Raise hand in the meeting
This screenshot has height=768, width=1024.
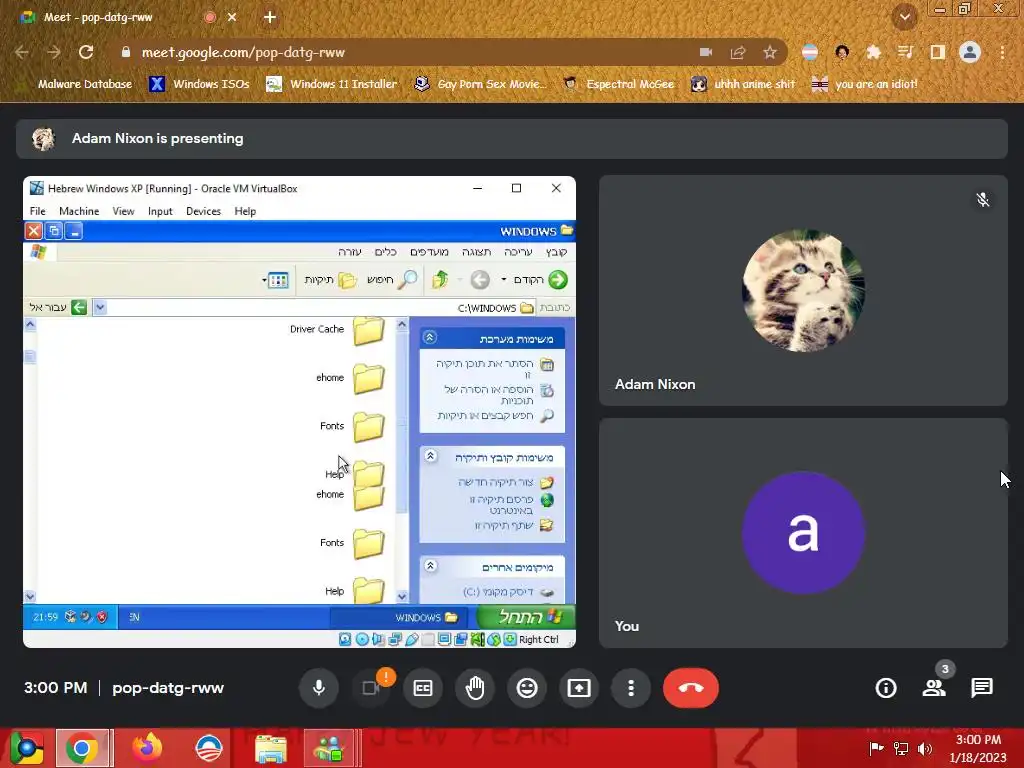tap(475, 688)
